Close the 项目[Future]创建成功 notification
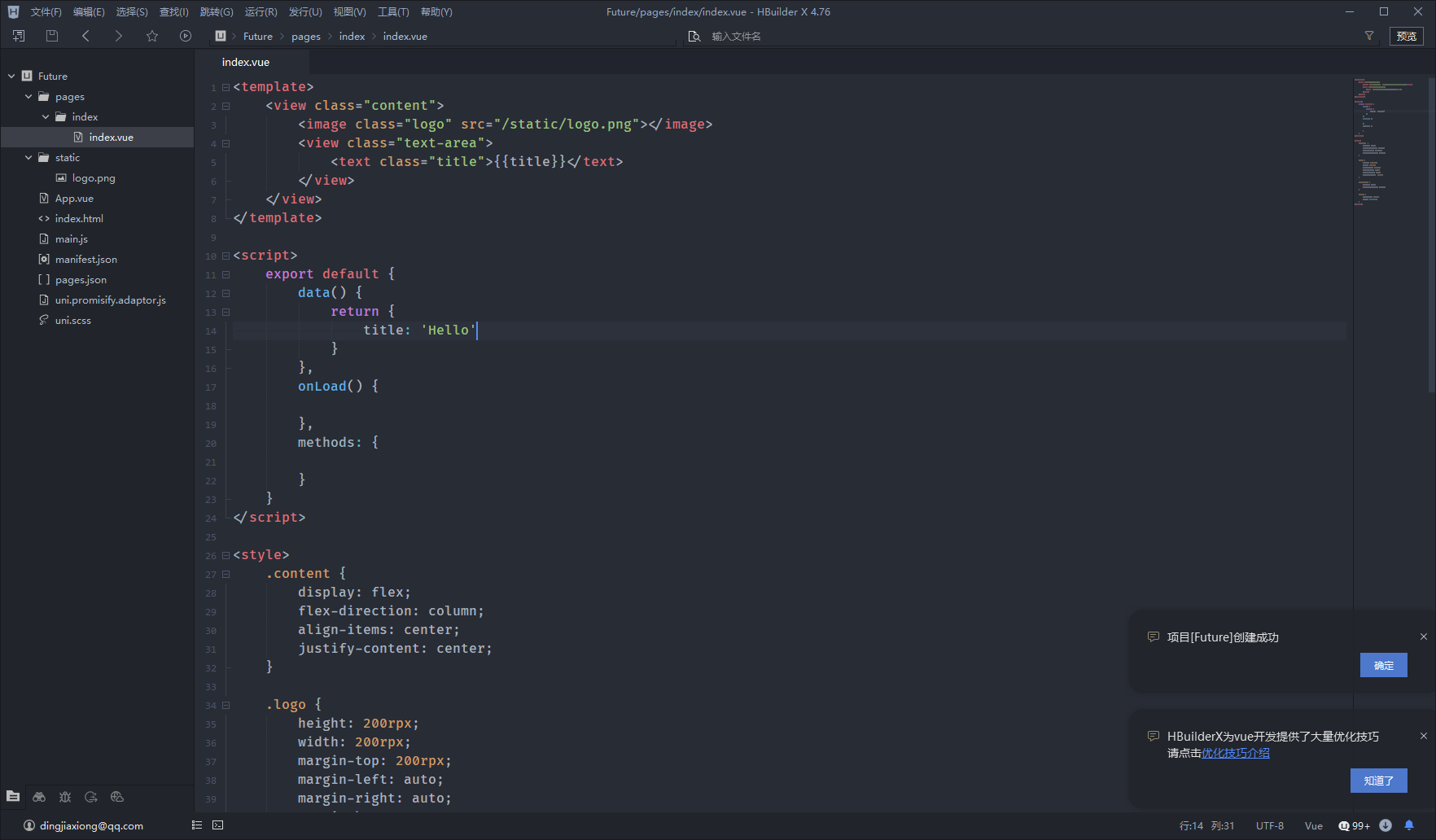The width and height of the screenshot is (1436, 840). [x=1424, y=637]
